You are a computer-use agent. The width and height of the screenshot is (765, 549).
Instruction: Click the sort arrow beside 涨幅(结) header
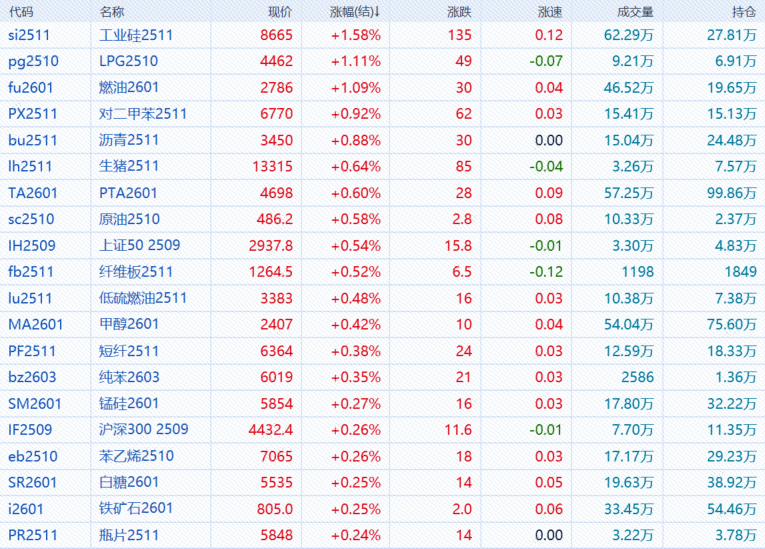point(377,12)
